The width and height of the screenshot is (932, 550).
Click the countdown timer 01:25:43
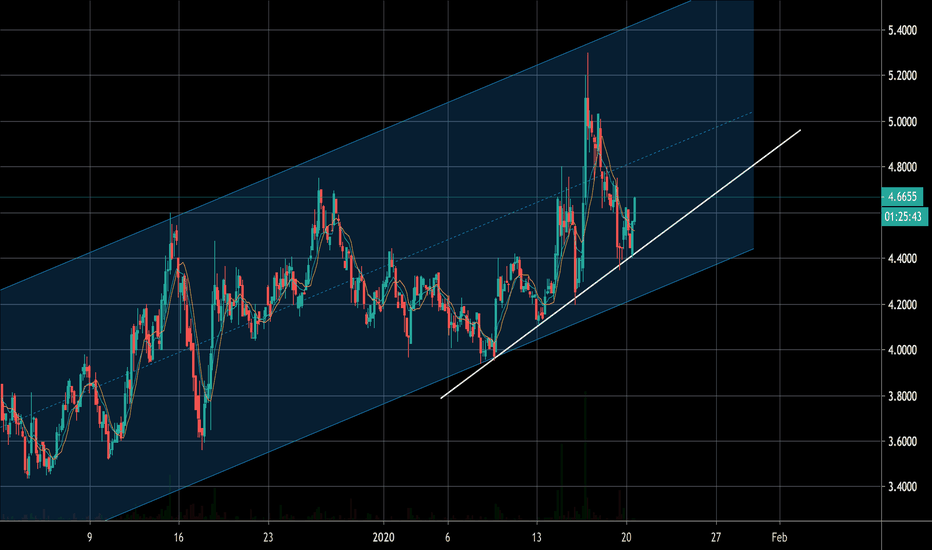click(x=904, y=216)
